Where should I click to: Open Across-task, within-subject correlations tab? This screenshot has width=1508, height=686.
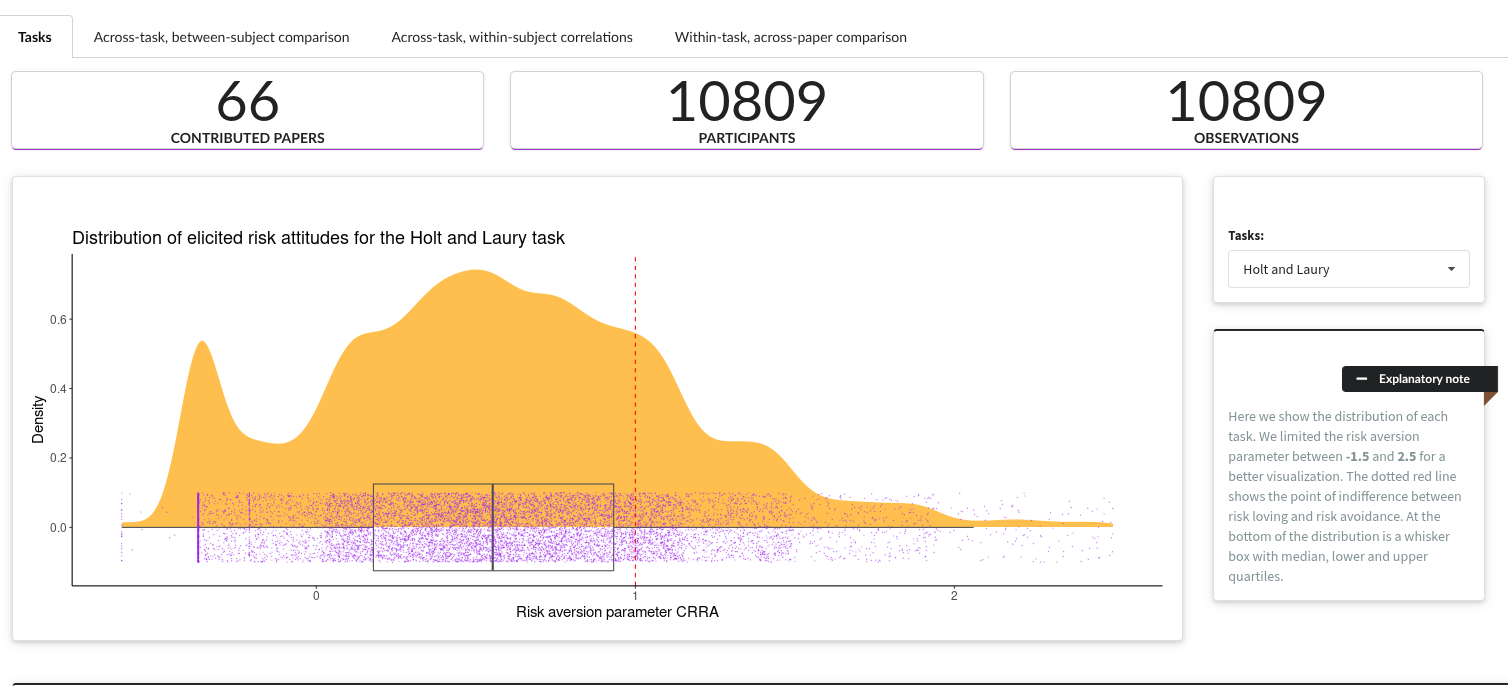point(511,37)
